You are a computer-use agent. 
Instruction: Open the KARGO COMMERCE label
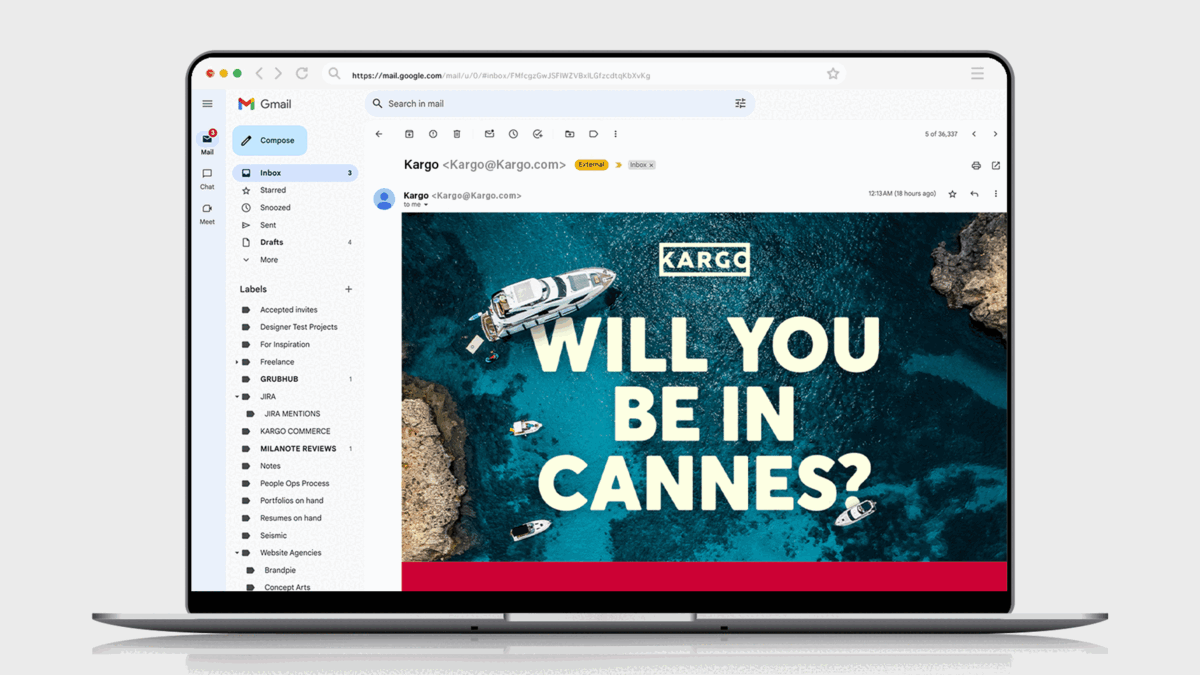(295, 431)
